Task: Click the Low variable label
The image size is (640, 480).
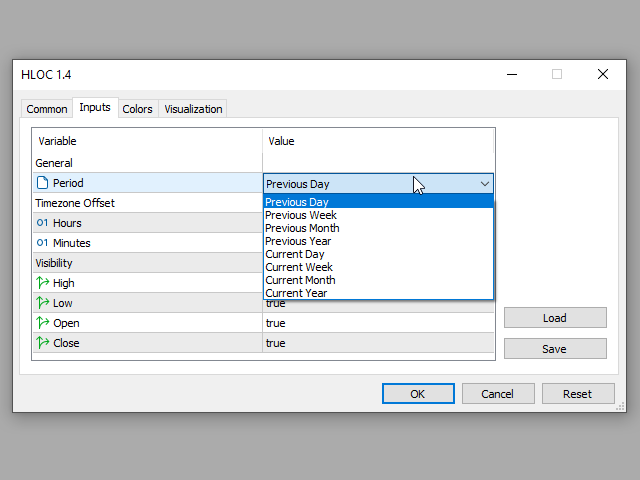Action: tap(62, 303)
